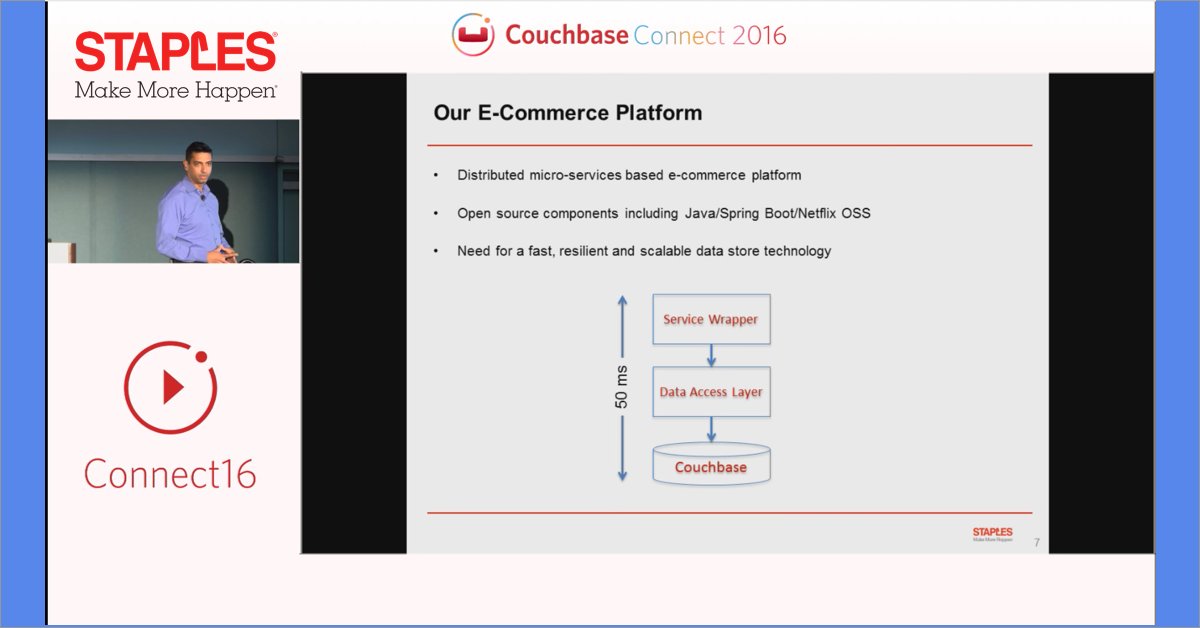
Task: Click the "Connect16" text below play icon
Action: (170, 473)
